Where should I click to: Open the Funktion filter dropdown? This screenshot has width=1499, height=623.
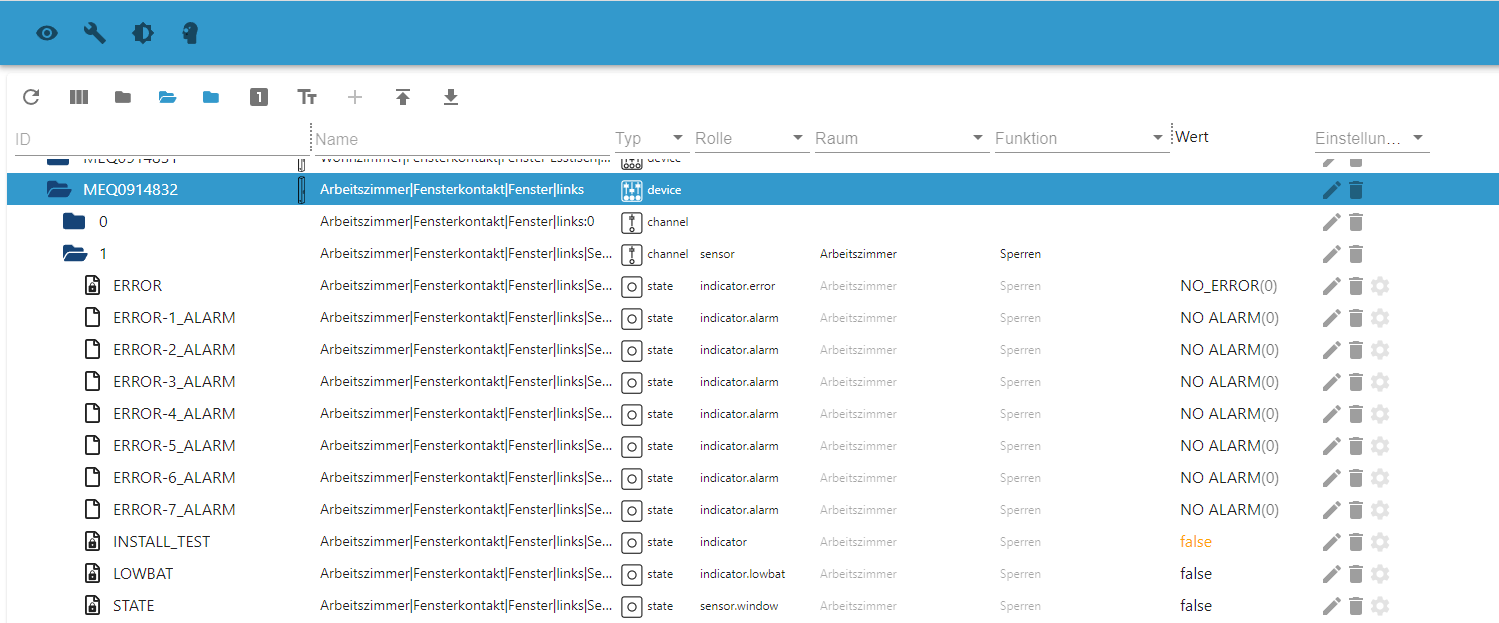point(1082,138)
